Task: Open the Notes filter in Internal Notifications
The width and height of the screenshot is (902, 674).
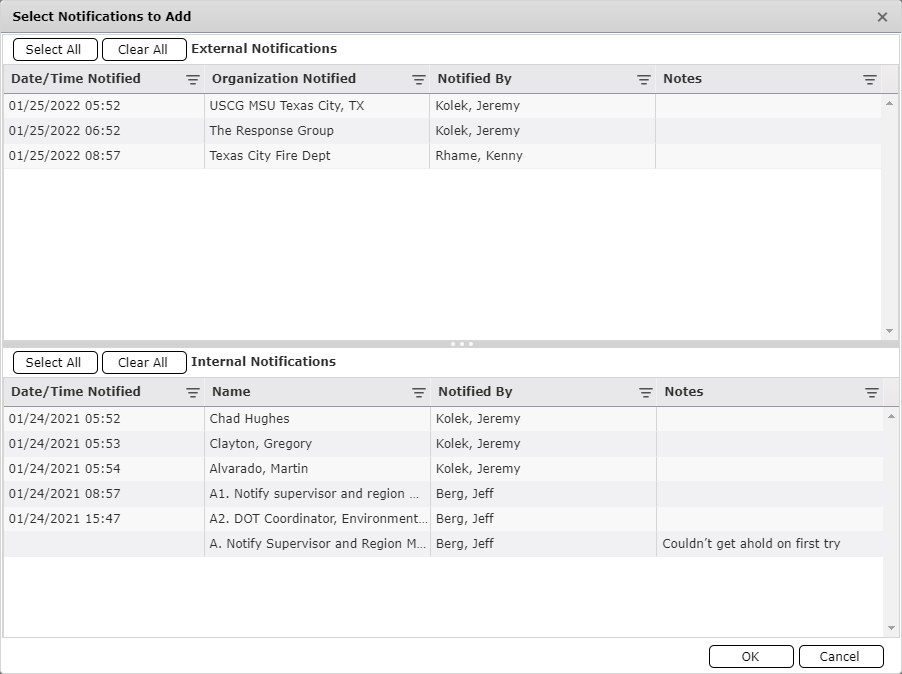Action: pyautogui.click(x=869, y=392)
